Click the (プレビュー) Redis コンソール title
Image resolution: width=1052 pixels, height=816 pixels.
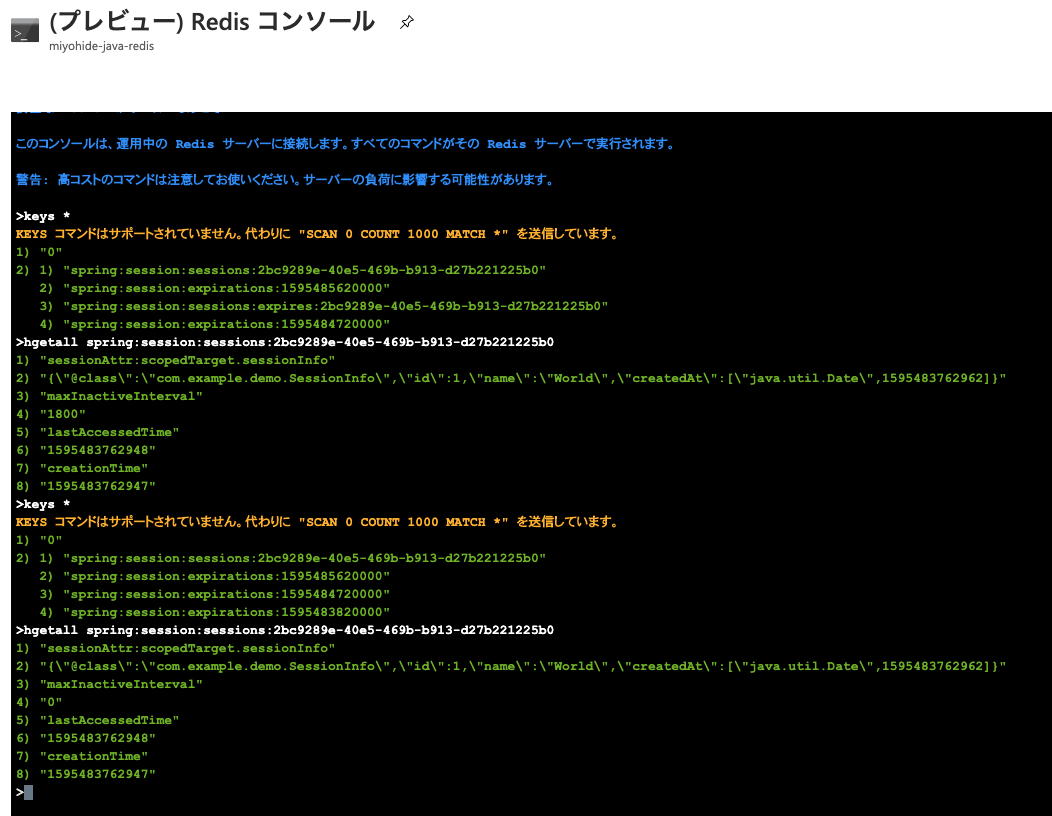(212, 21)
